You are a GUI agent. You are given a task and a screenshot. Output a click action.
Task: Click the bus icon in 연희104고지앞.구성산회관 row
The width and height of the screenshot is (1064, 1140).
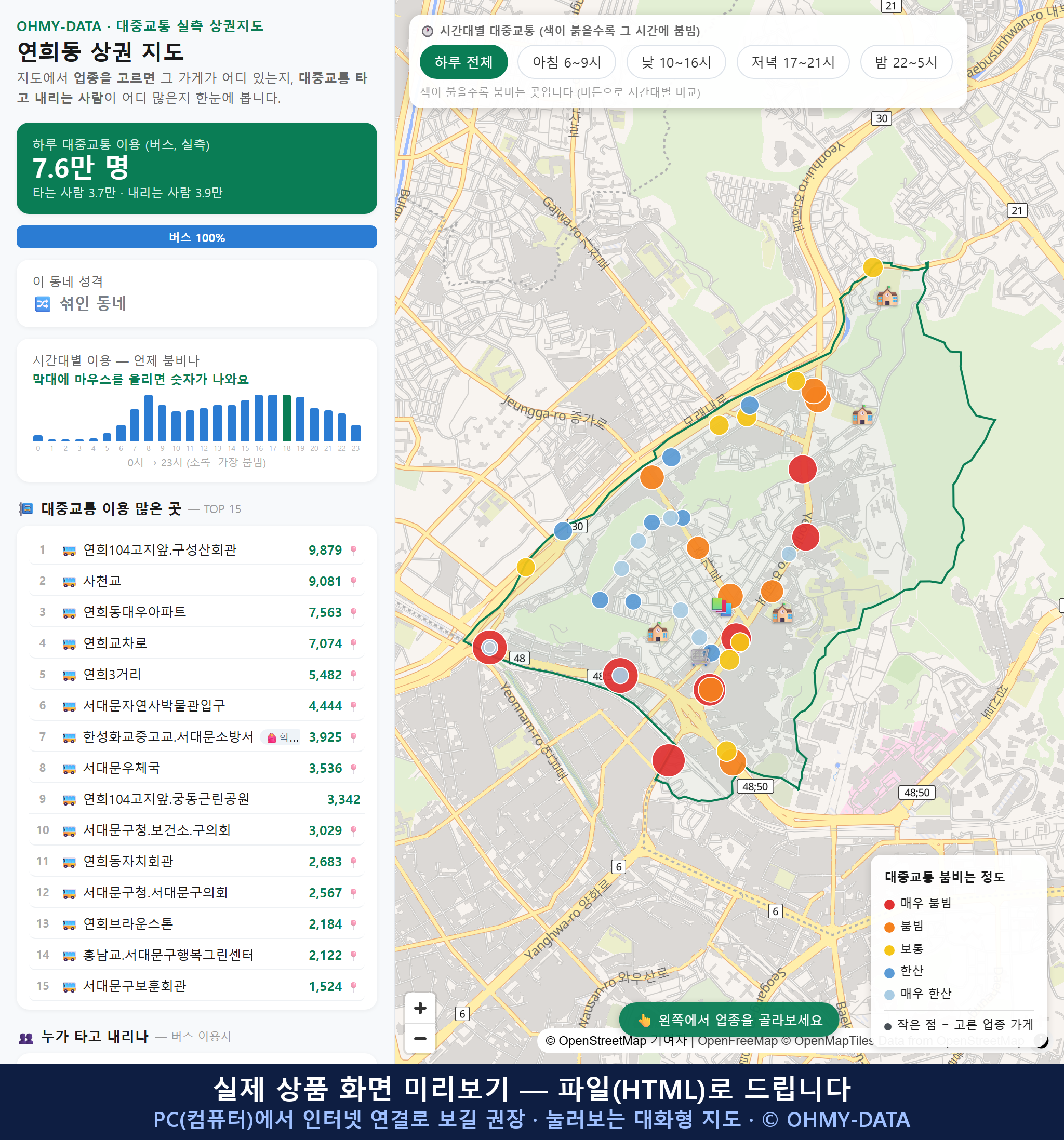[69, 551]
